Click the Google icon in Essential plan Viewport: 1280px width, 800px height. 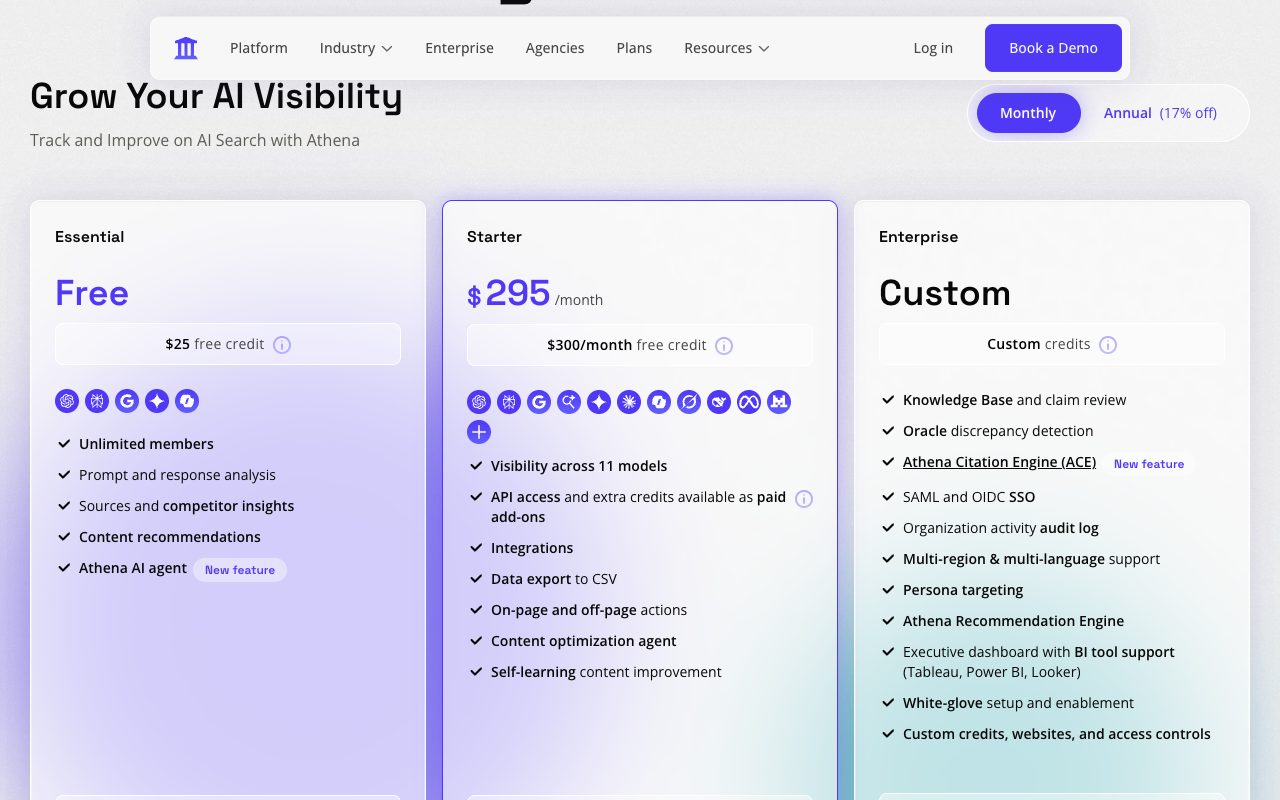[127, 401]
